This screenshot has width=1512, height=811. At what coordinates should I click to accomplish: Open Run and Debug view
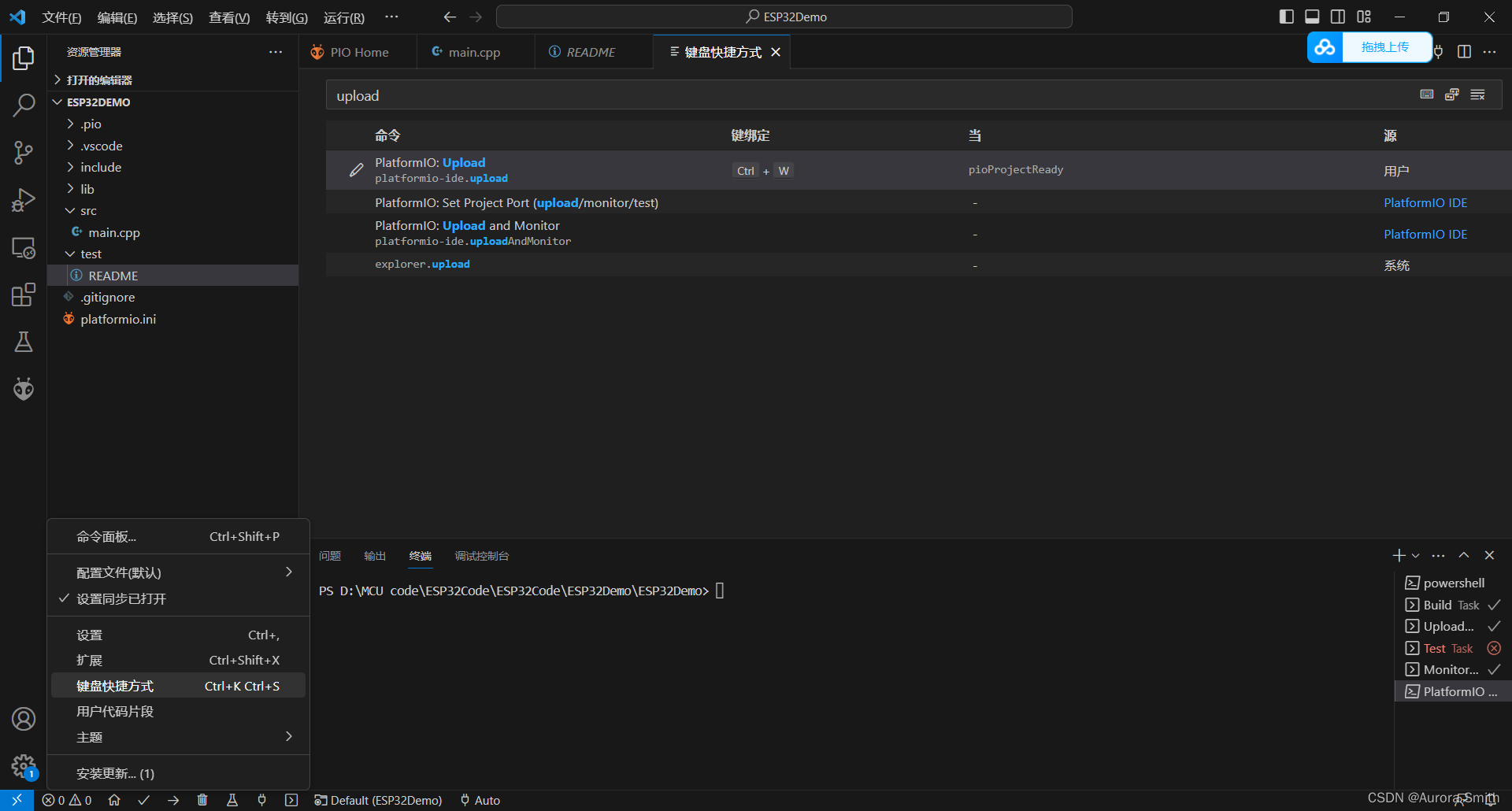pyautogui.click(x=24, y=200)
